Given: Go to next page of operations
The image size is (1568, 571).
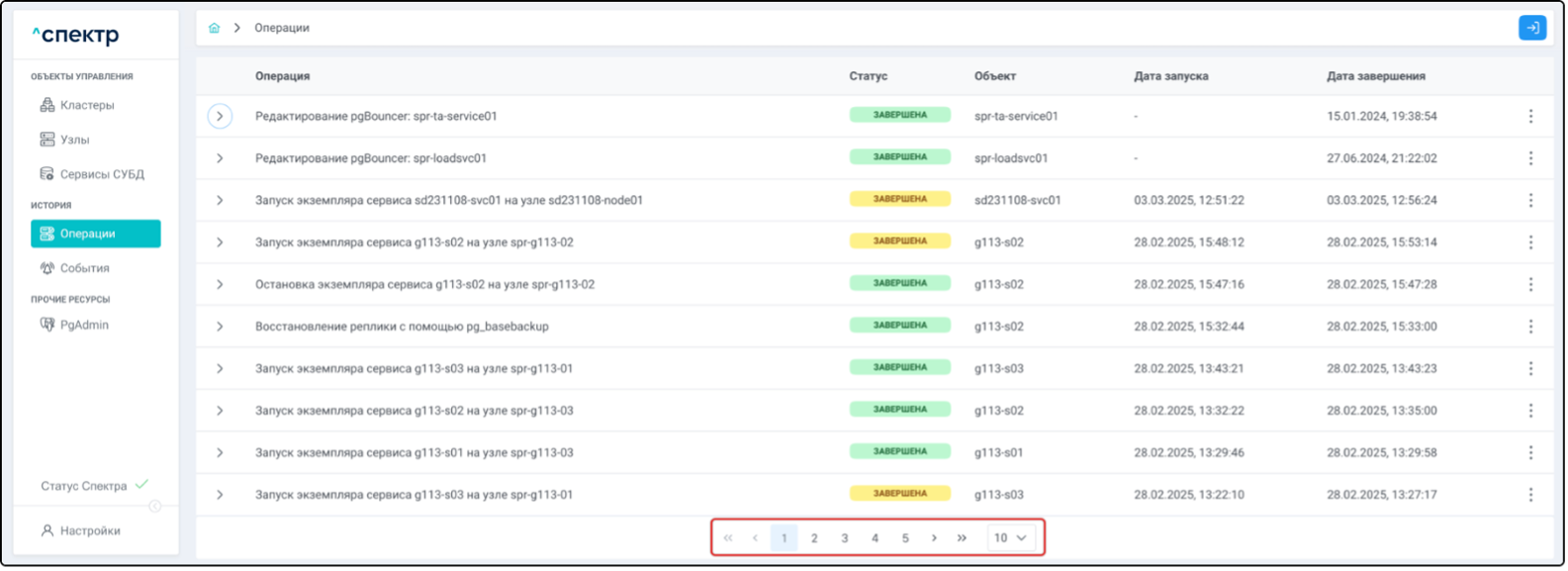Looking at the screenshot, I should pos(934,538).
